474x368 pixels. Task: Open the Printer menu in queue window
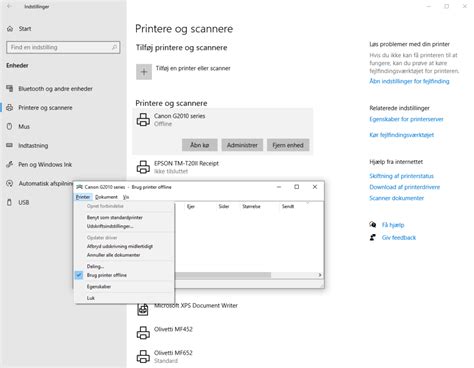point(83,197)
